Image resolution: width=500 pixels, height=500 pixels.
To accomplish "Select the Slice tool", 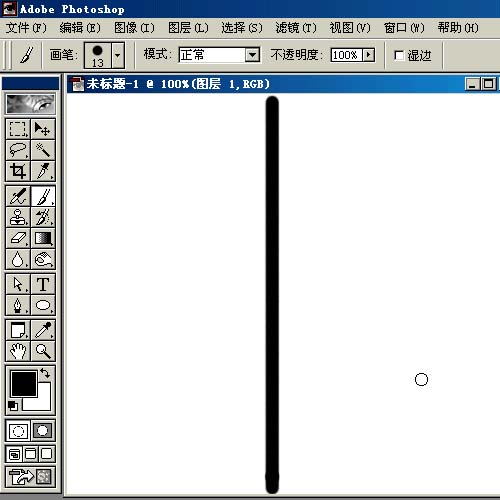I will pyautogui.click(x=43, y=171).
